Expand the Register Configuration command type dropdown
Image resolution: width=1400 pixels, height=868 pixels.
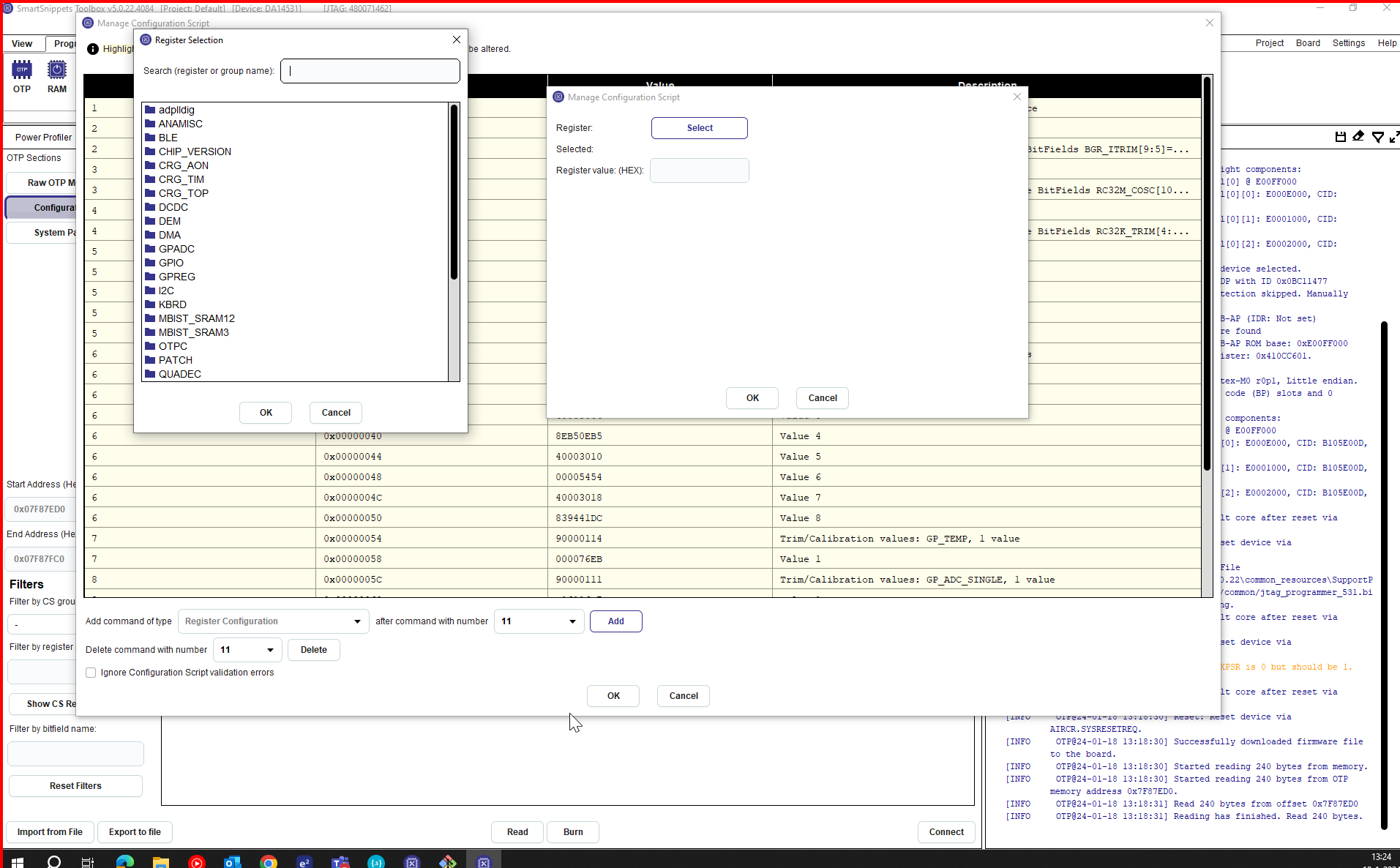click(273, 621)
